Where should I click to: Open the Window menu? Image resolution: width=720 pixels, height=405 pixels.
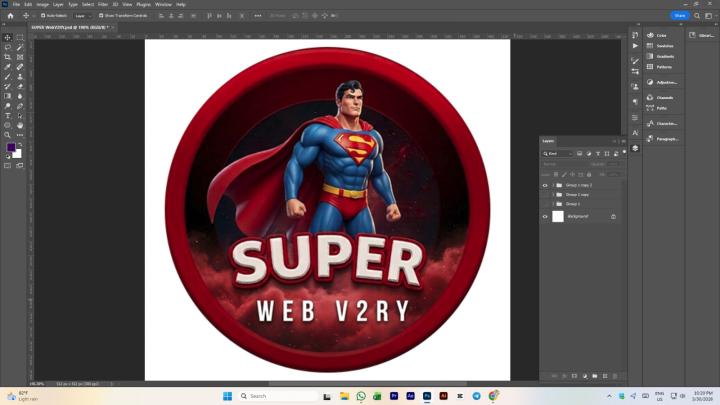(x=163, y=5)
